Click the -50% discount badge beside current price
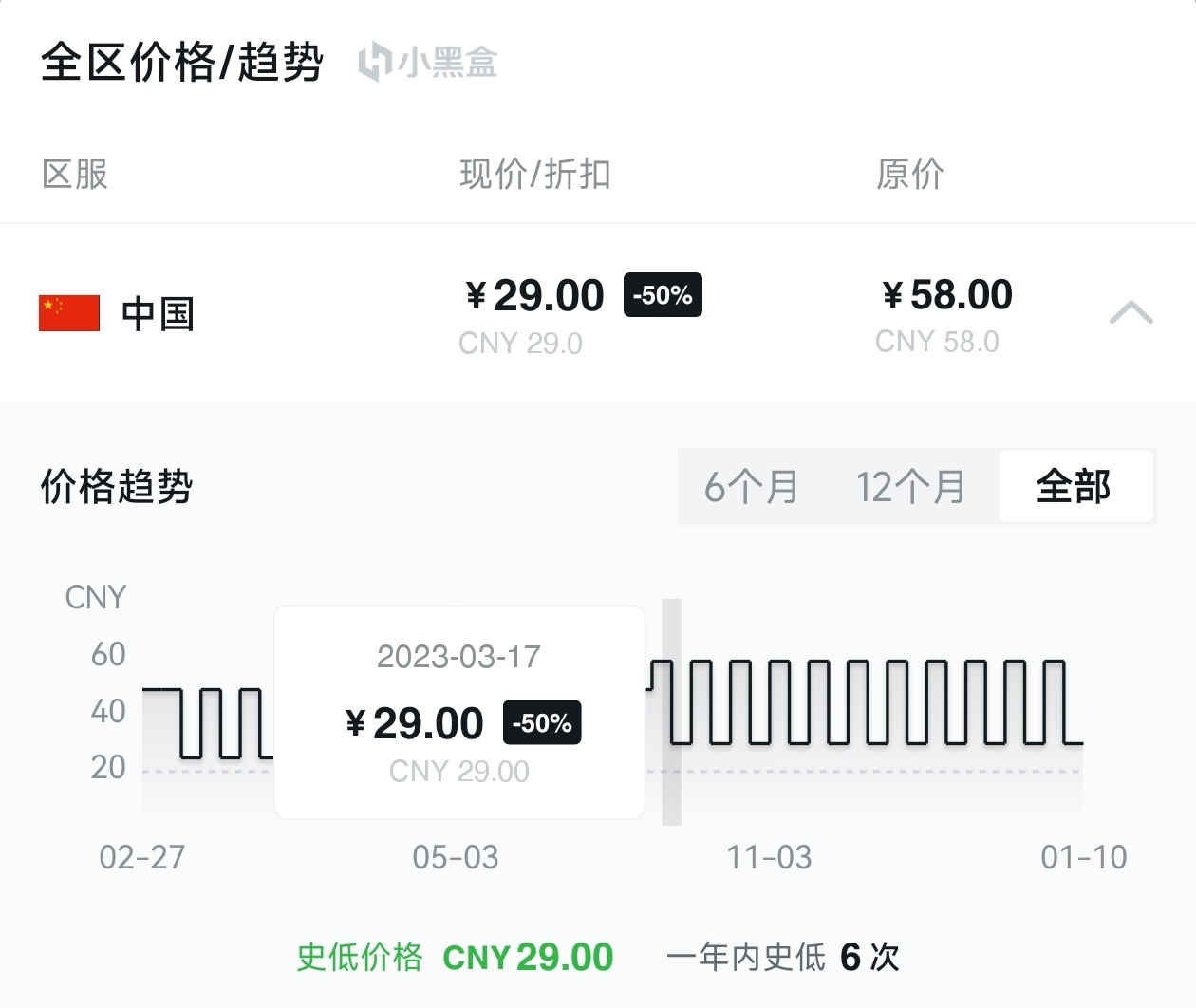 point(663,295)
